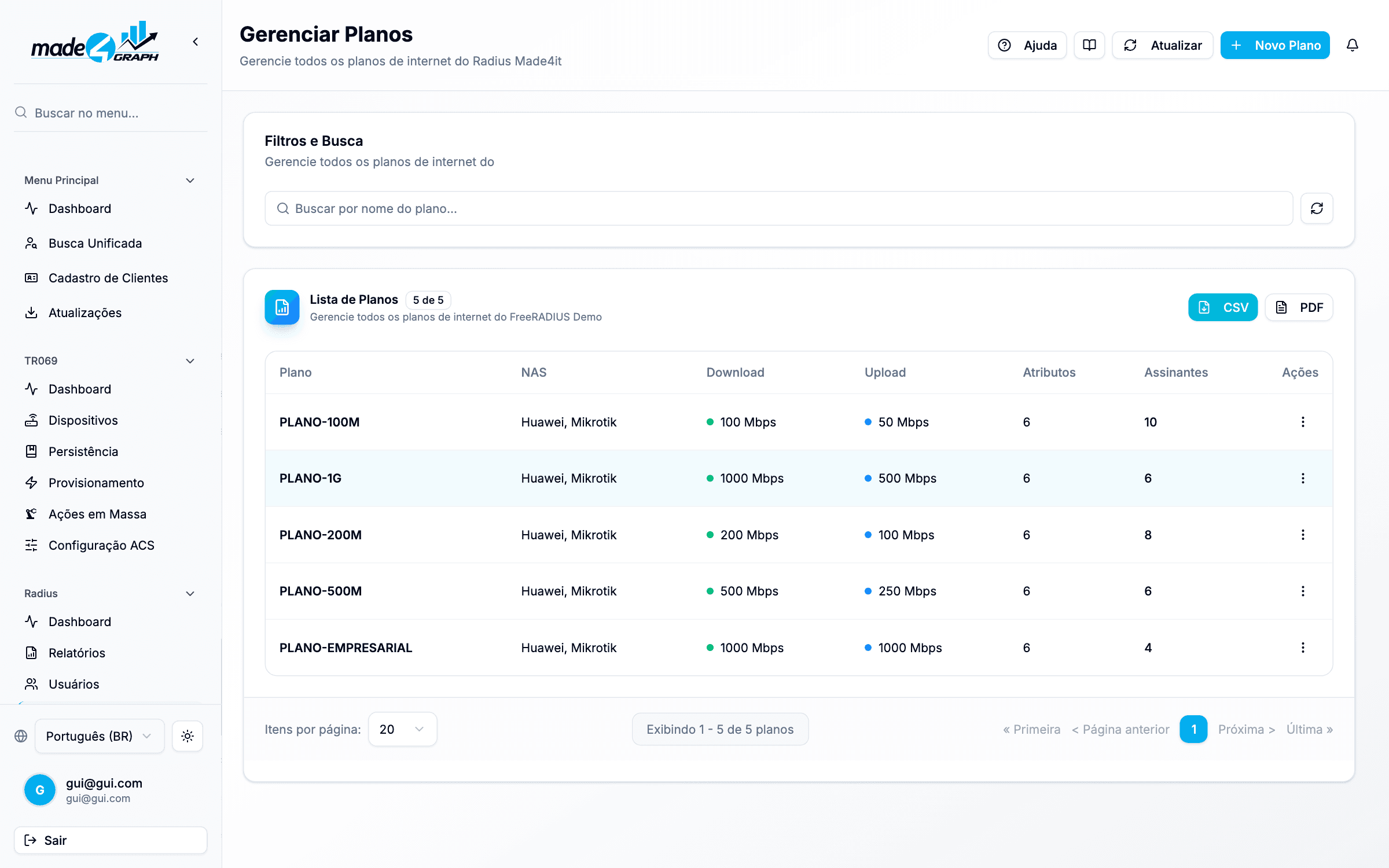
Task: Open the Português (BR) language selector
Action: coord(100,736)
